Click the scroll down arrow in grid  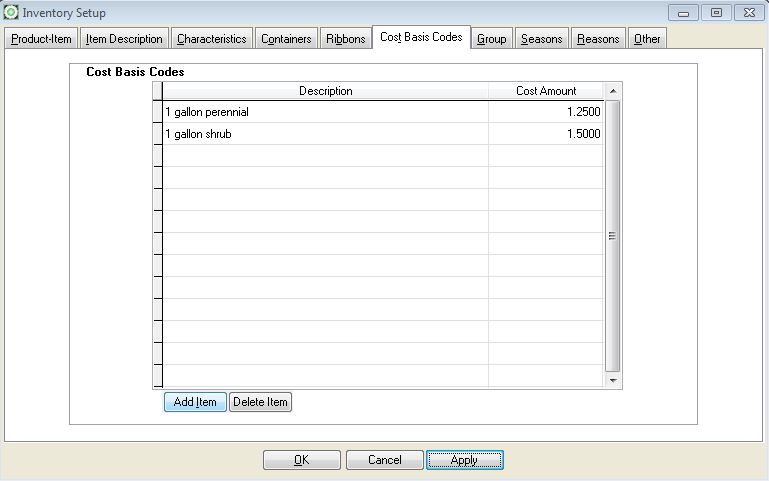click(613, 380)
